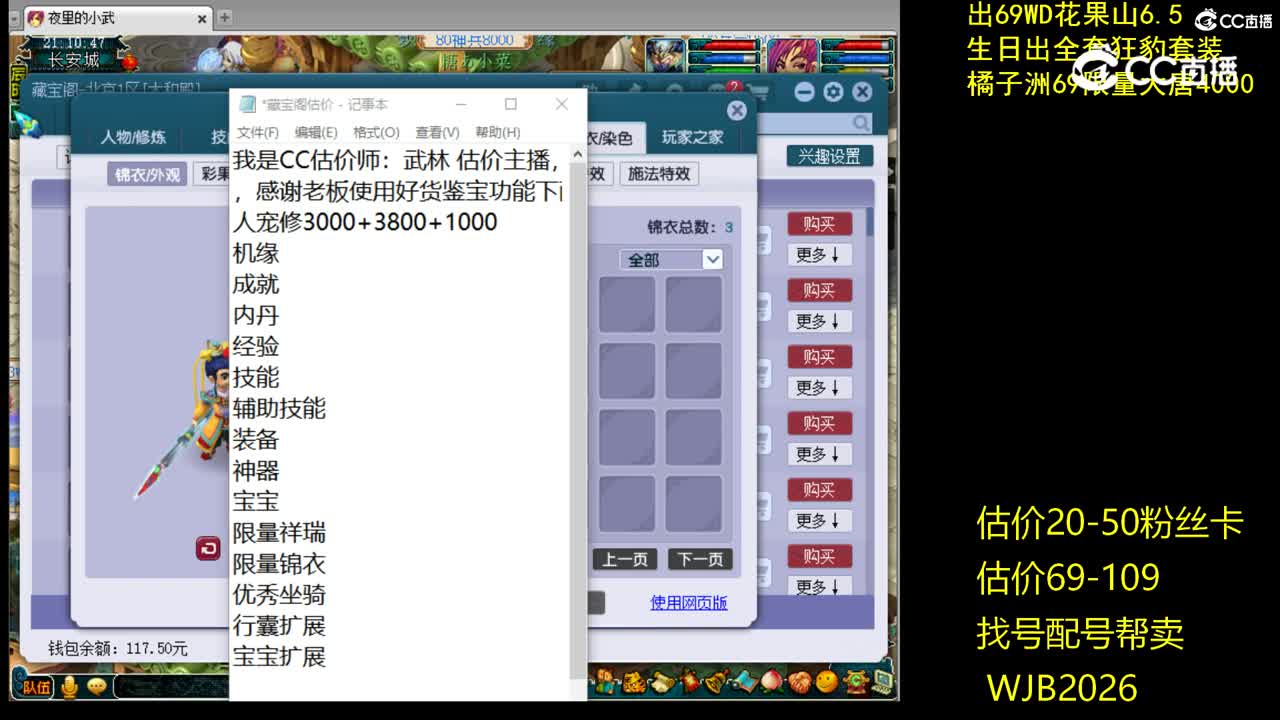Close the inner panel with round X

[x=736, y=110]
